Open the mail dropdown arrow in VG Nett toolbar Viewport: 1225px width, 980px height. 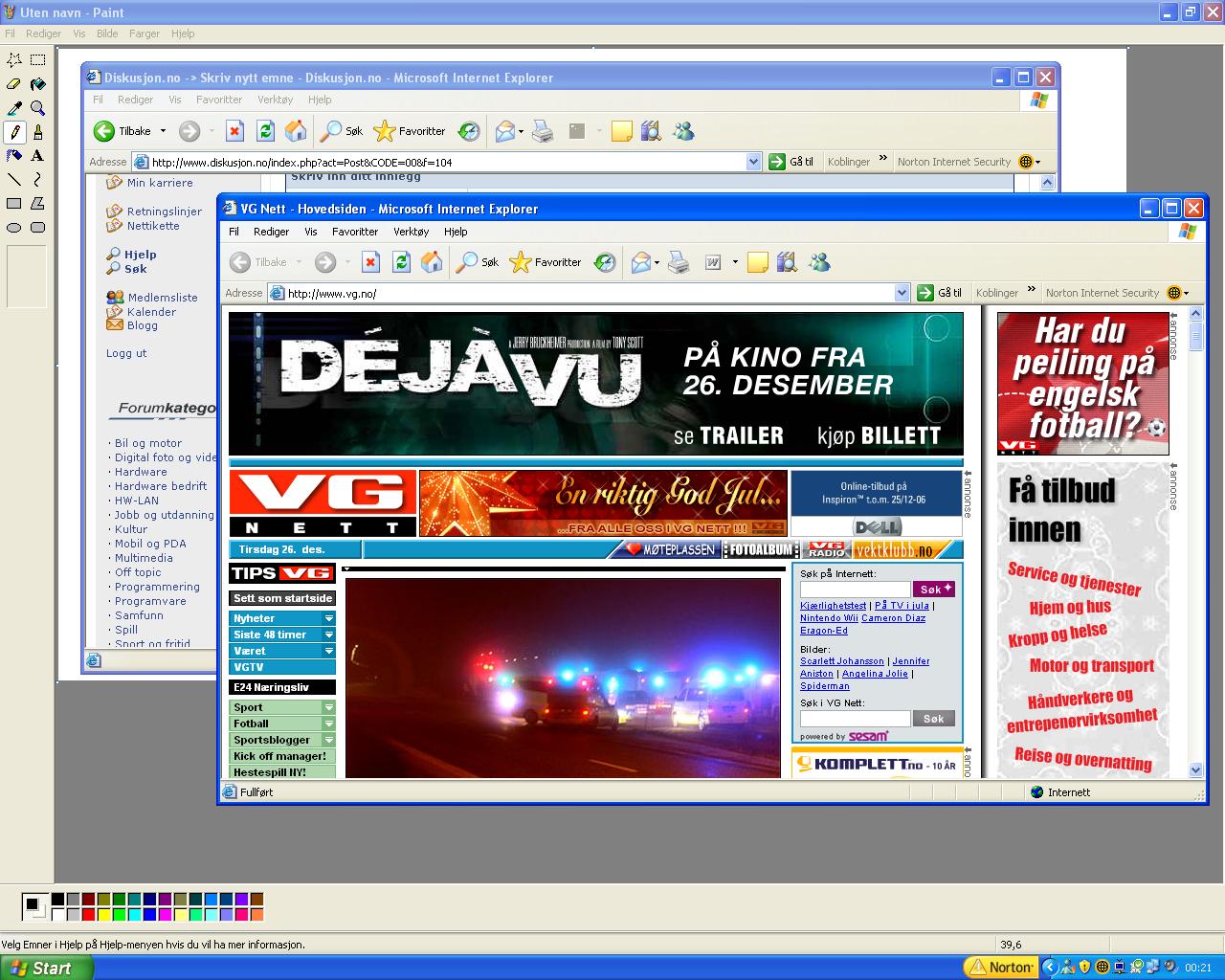[657, 262]
